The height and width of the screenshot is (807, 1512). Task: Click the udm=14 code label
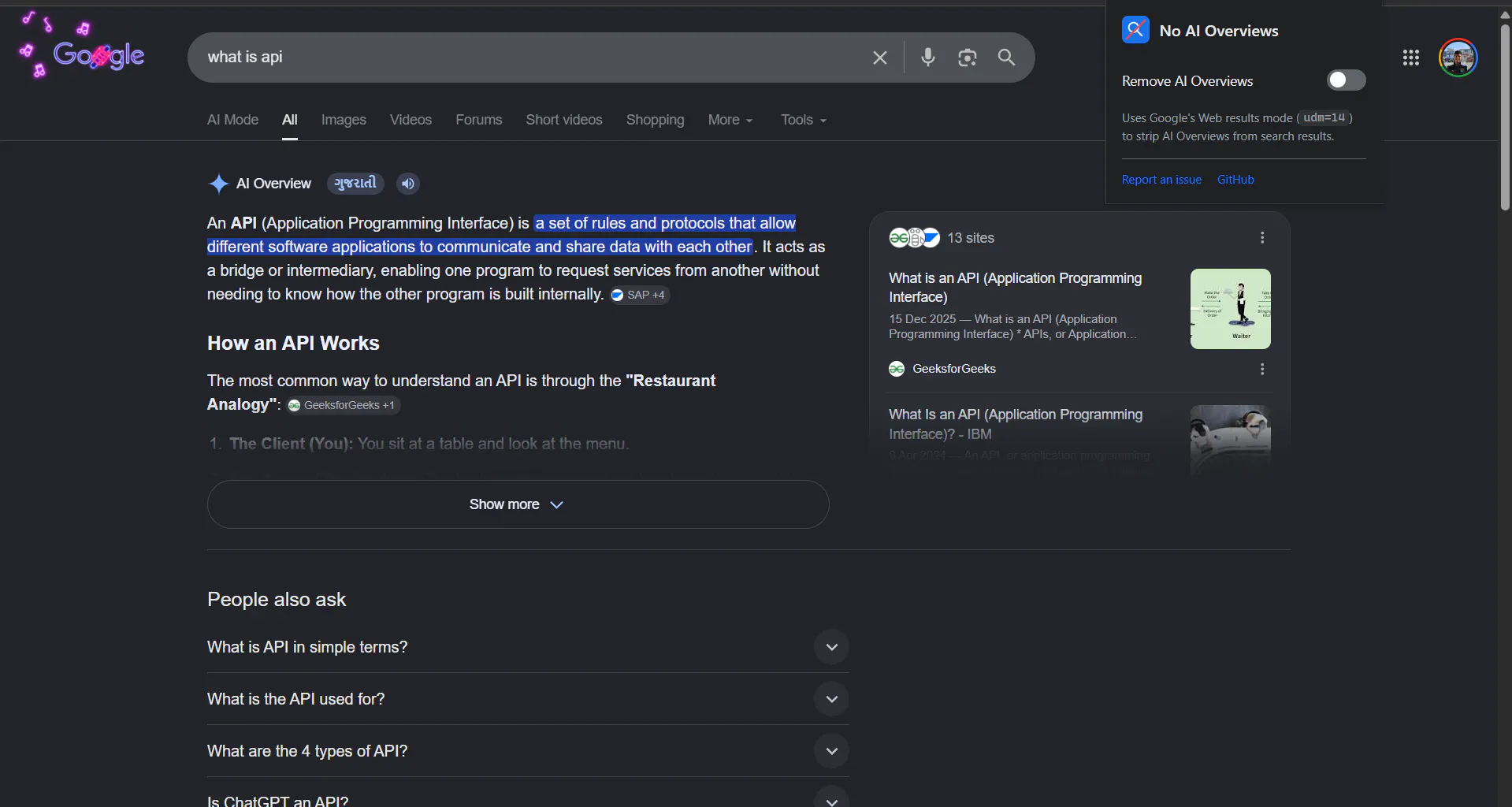1324,117
